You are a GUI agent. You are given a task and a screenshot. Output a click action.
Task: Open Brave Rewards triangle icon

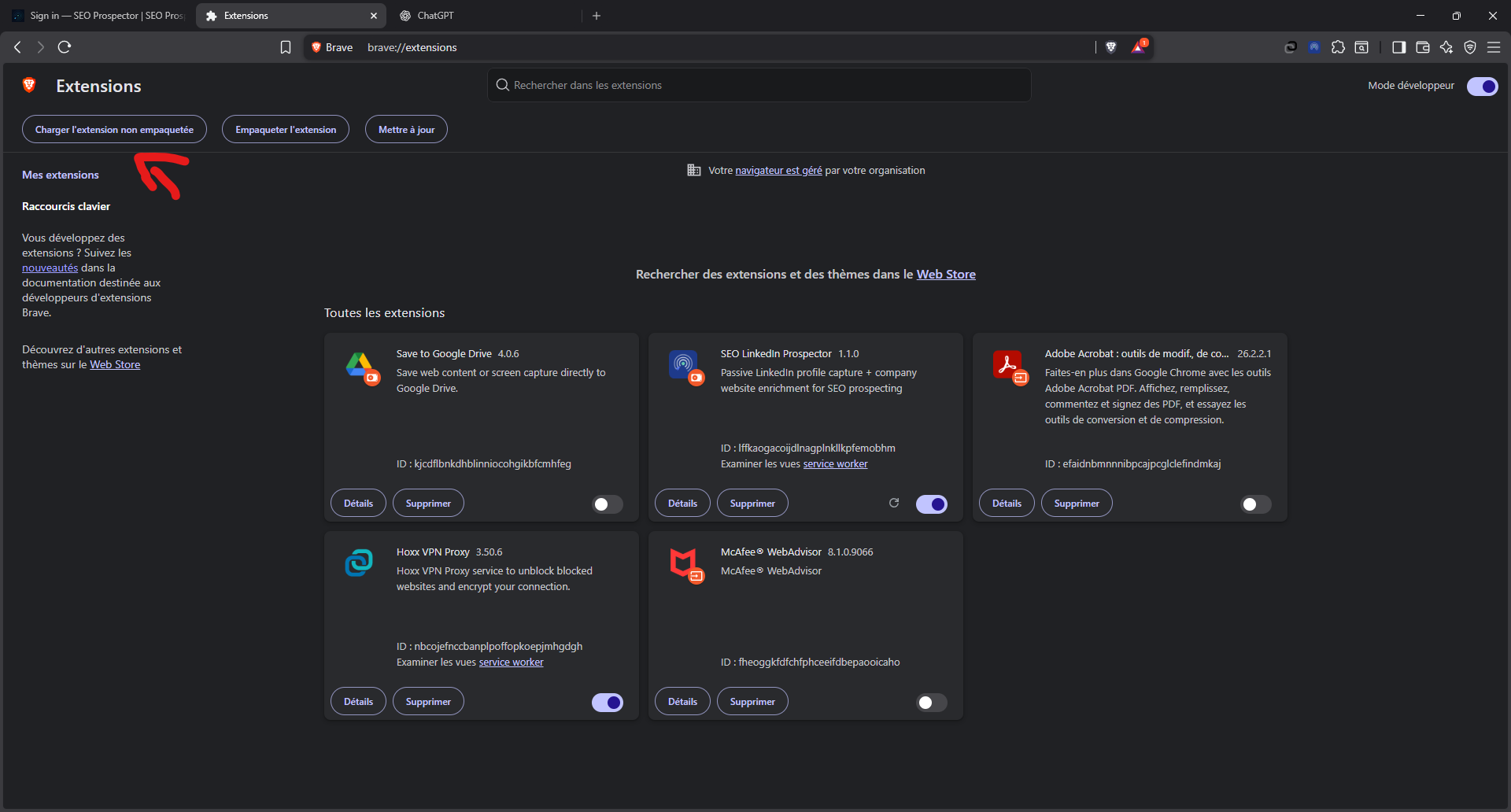coord(1139,47)
